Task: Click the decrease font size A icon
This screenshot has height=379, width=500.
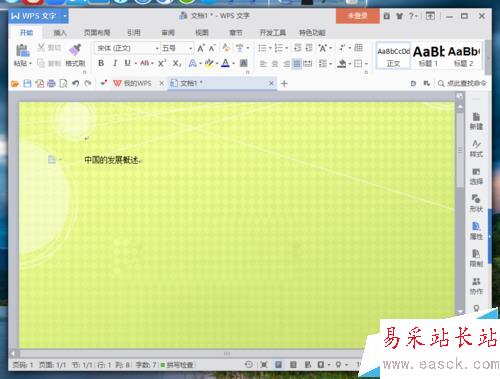Action: point(212,48)
